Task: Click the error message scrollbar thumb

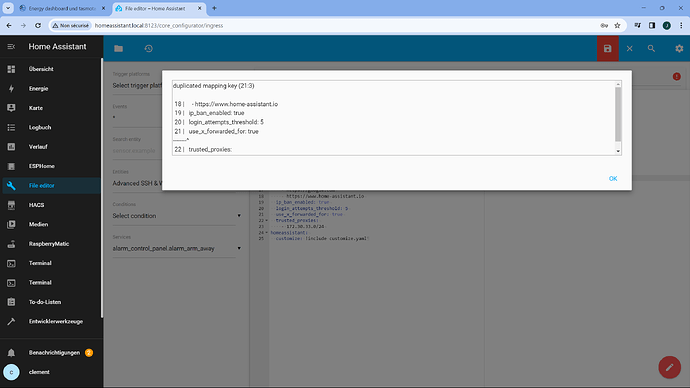Action: point(618,114)
